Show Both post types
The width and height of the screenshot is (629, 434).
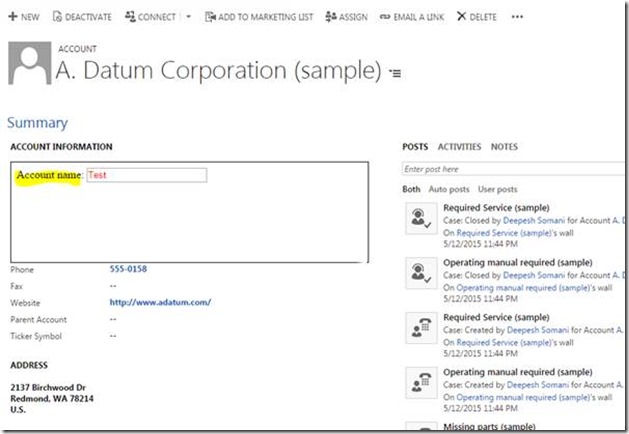(x=411, y=189)
